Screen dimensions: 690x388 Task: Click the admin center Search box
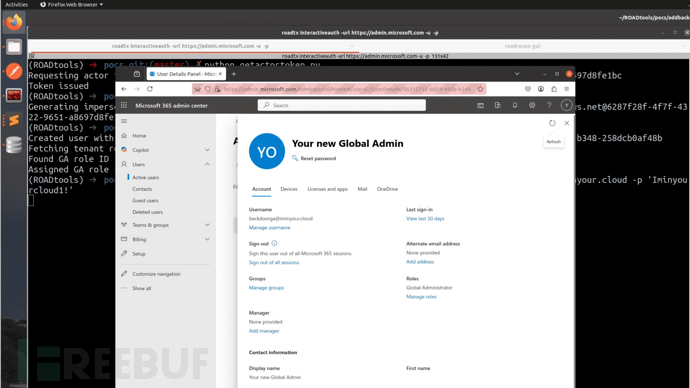coord(341,105)
